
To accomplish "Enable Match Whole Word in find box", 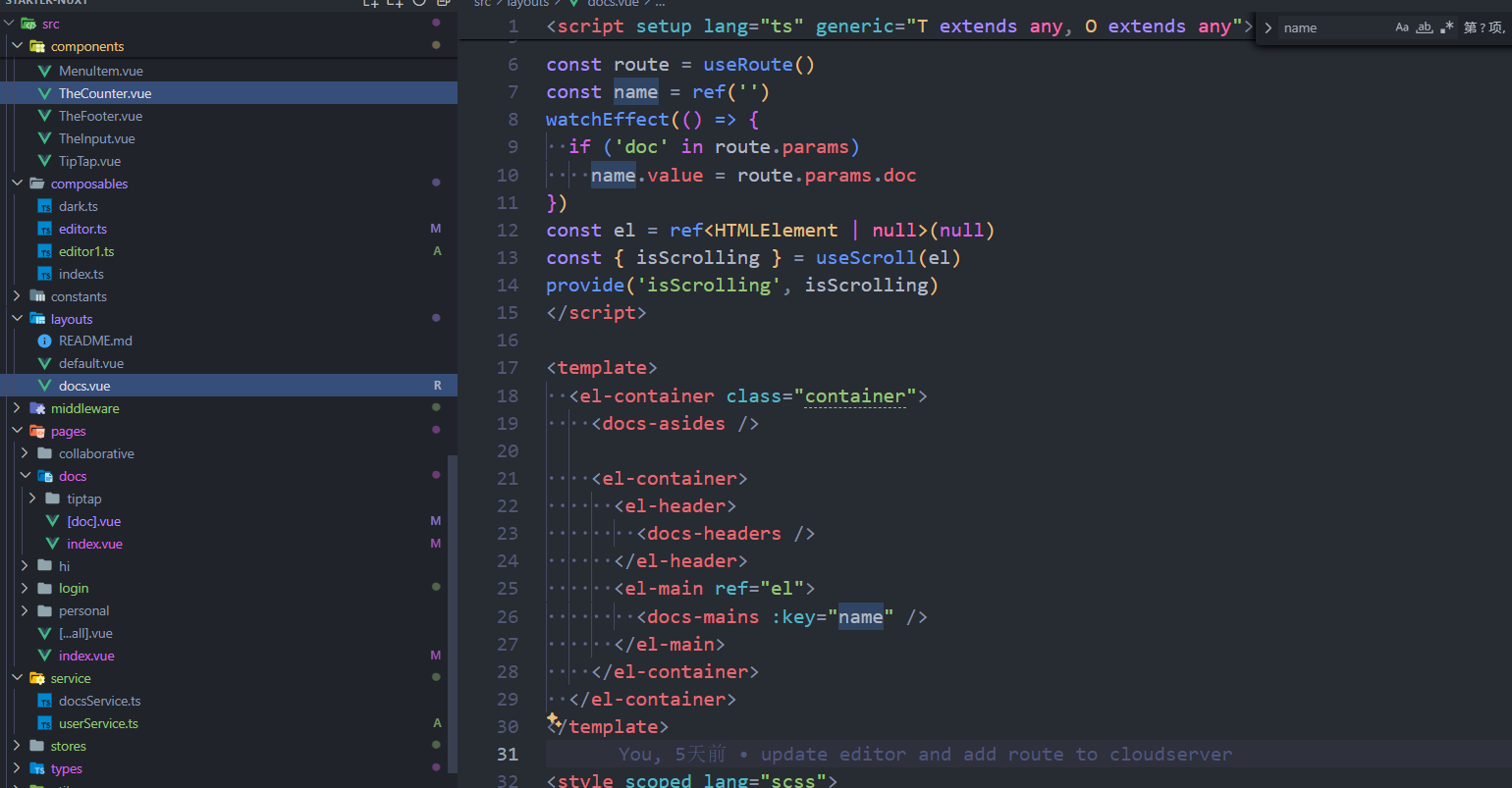I will pos(1424,27).
